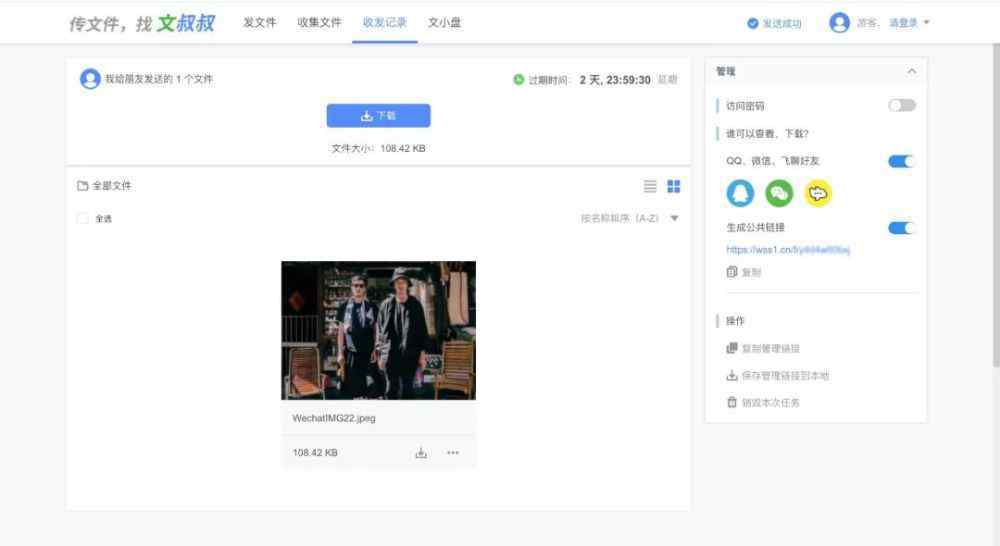Toggle the 生成公共链接 switch

pos(902,228)
